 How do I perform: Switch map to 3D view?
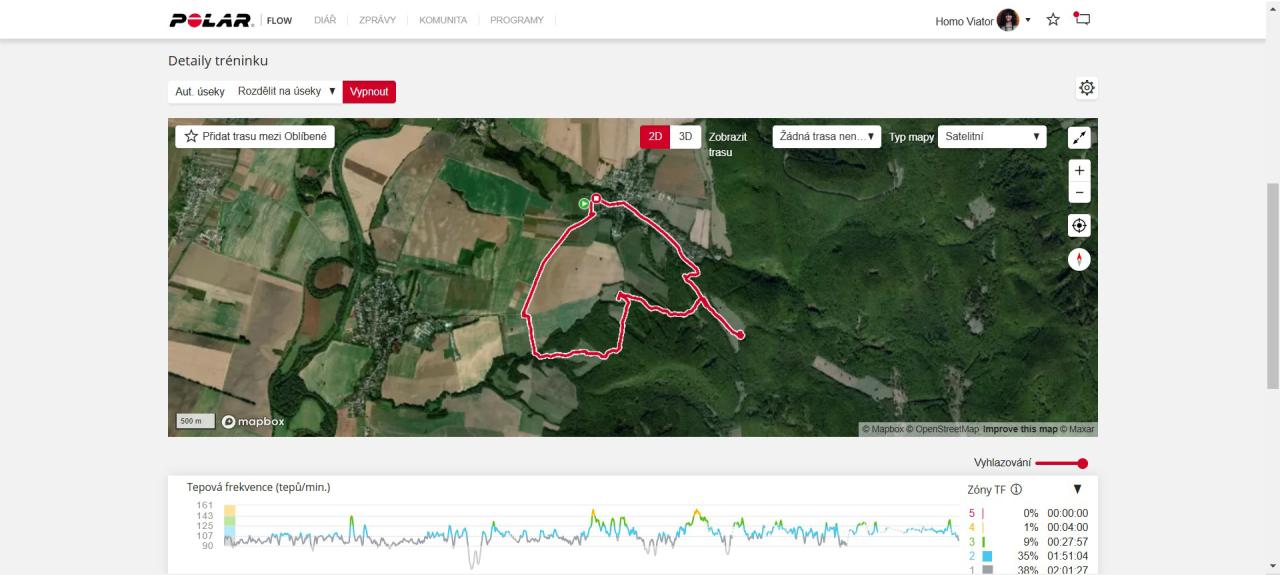(685, 137)
